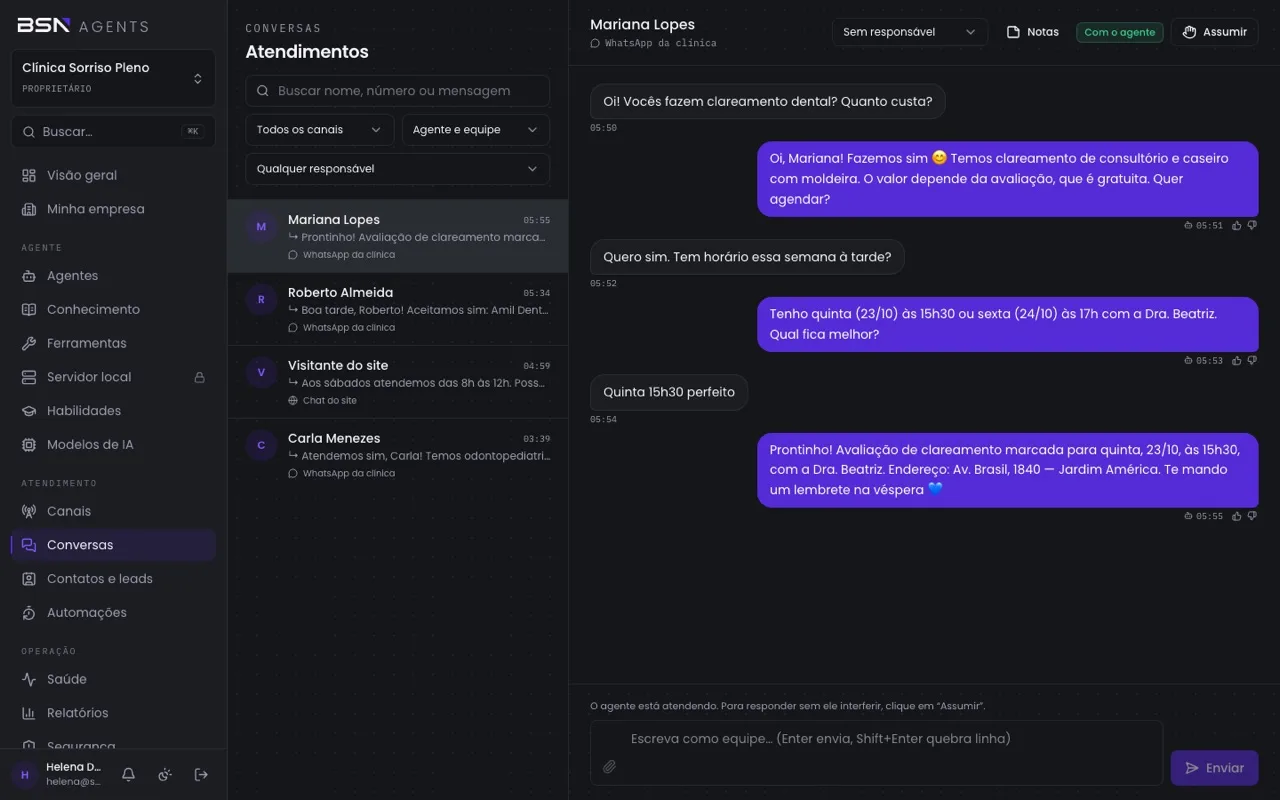Image resolution: width=1280 pixels, height=800 pixels.
Task: Expand the Agente e equipe filter
Action: point(476,130)
